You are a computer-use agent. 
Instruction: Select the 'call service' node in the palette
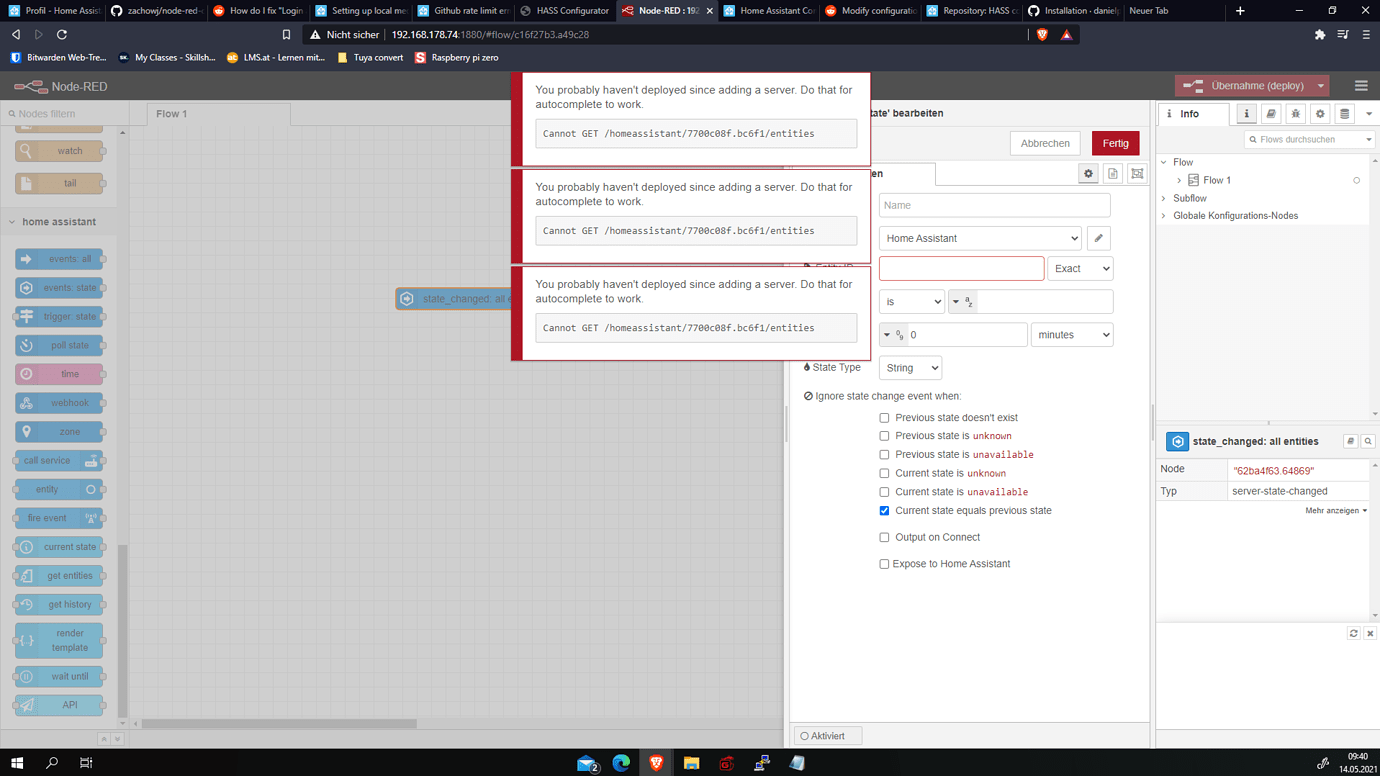(60, 460)
